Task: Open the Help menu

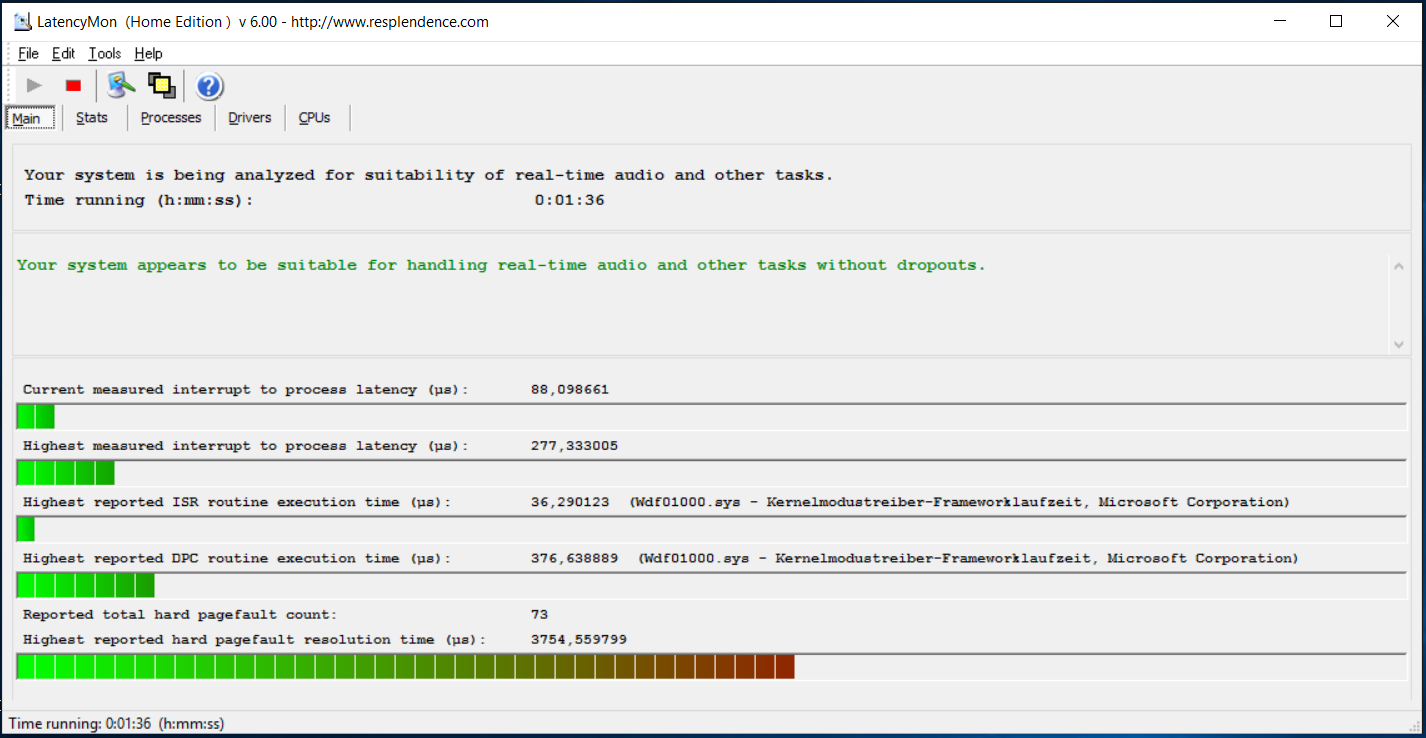Action: pyautogui.click(x=148, y=54)
